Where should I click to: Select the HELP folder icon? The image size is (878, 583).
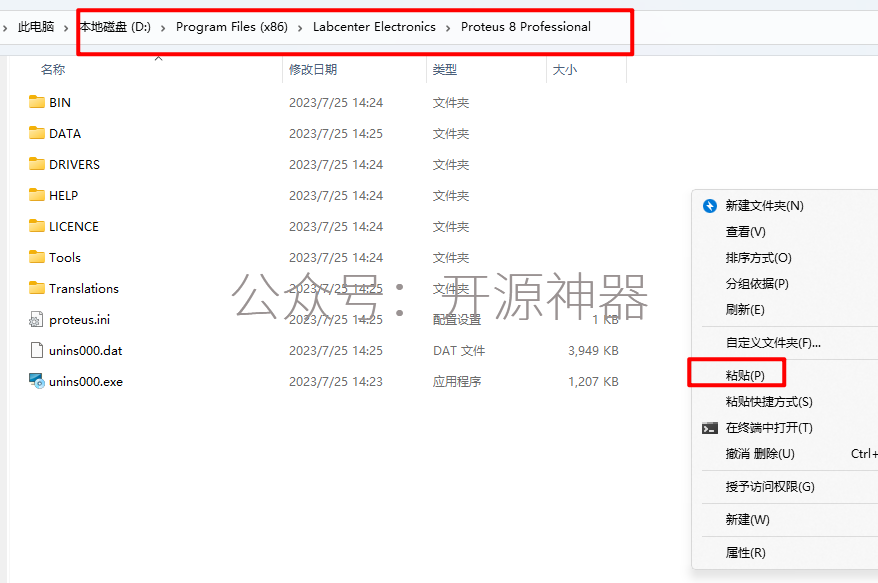(37, 195)
